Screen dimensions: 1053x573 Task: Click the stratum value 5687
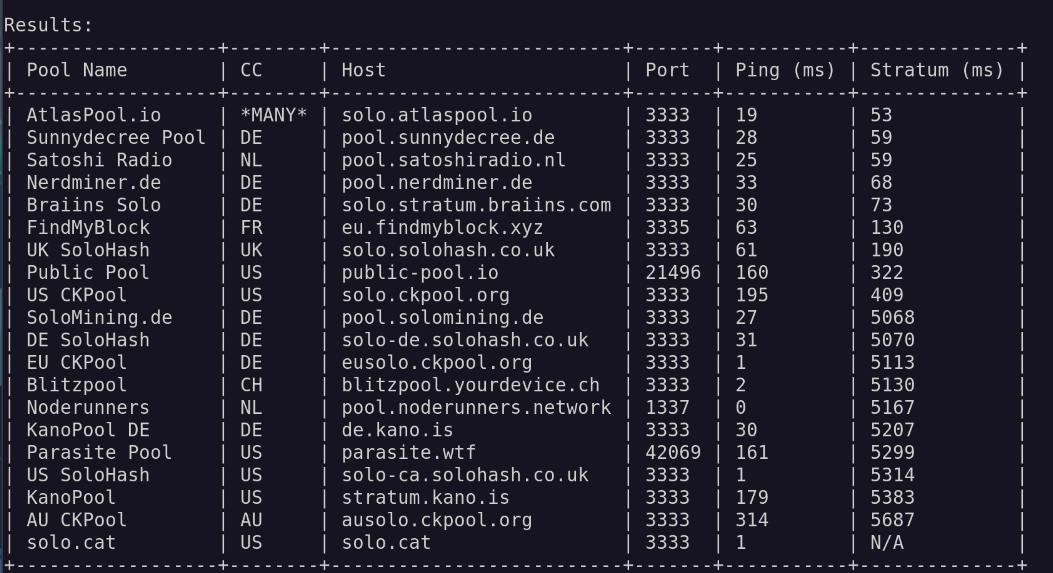click(x=892, y=520)
